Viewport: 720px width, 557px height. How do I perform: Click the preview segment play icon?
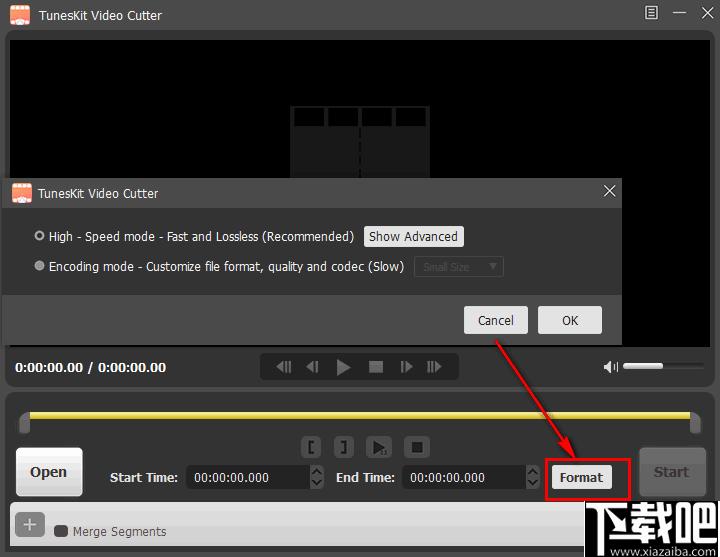378,447
